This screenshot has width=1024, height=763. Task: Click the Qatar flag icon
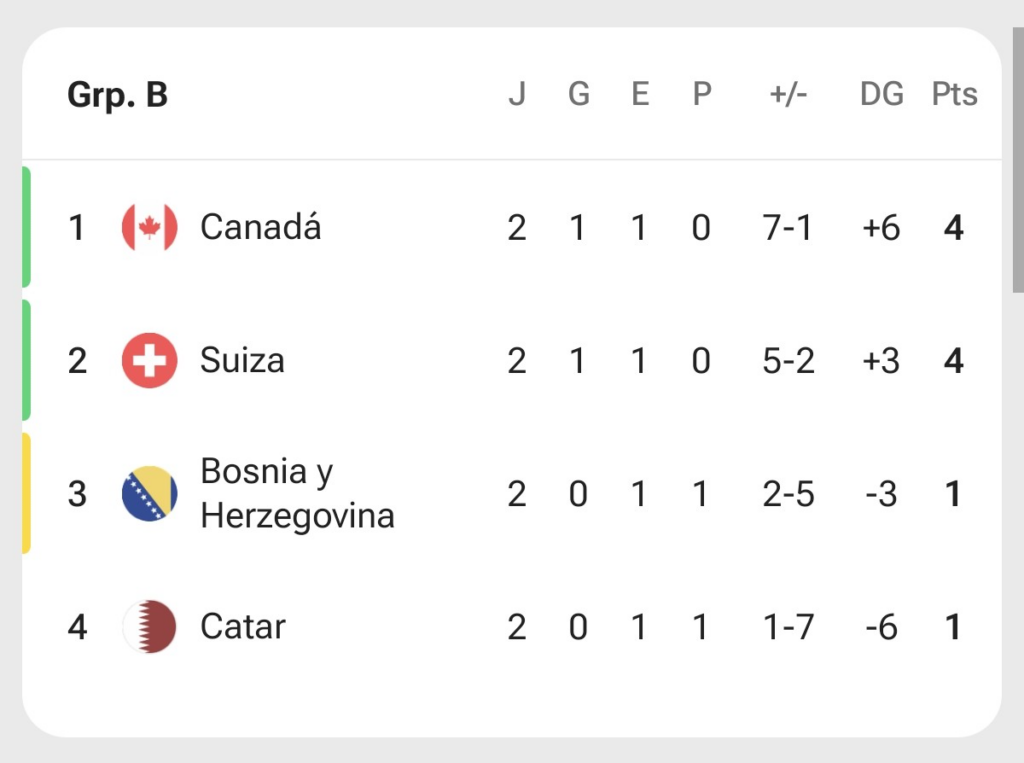pos(150,626)
